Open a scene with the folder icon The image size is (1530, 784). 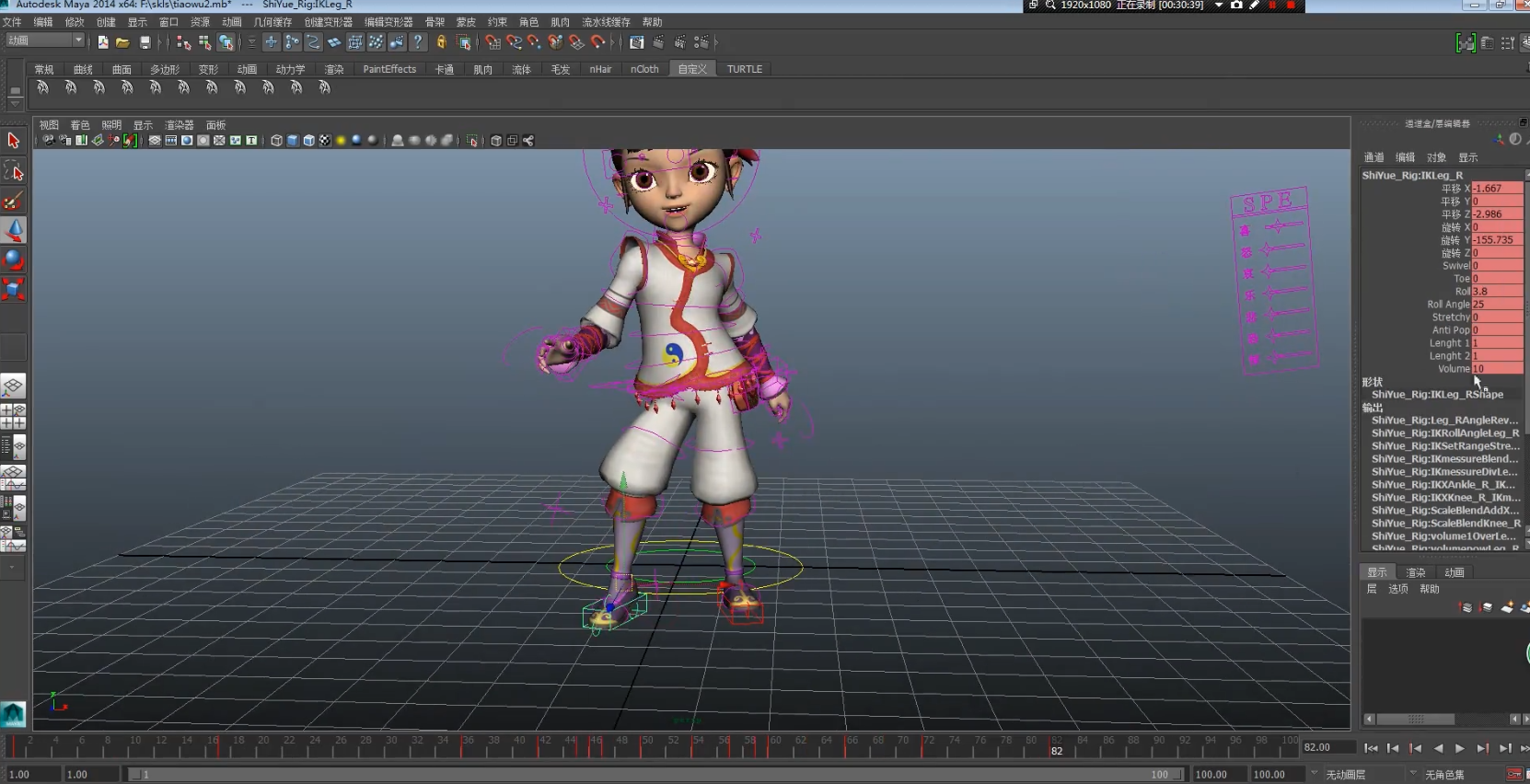[x=122, y=42]
